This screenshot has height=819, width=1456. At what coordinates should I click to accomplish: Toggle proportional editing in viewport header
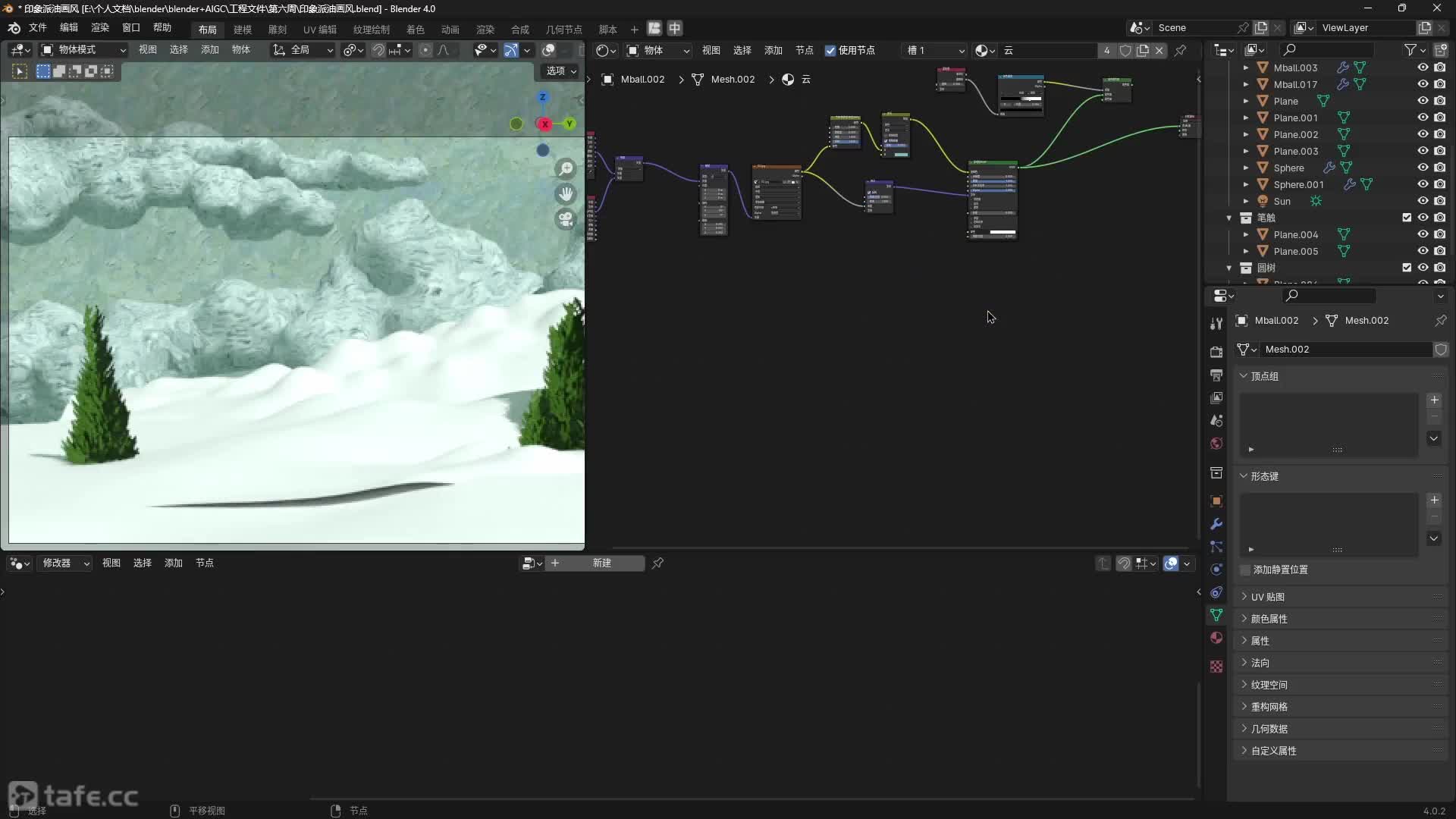(x=425, y=50)
